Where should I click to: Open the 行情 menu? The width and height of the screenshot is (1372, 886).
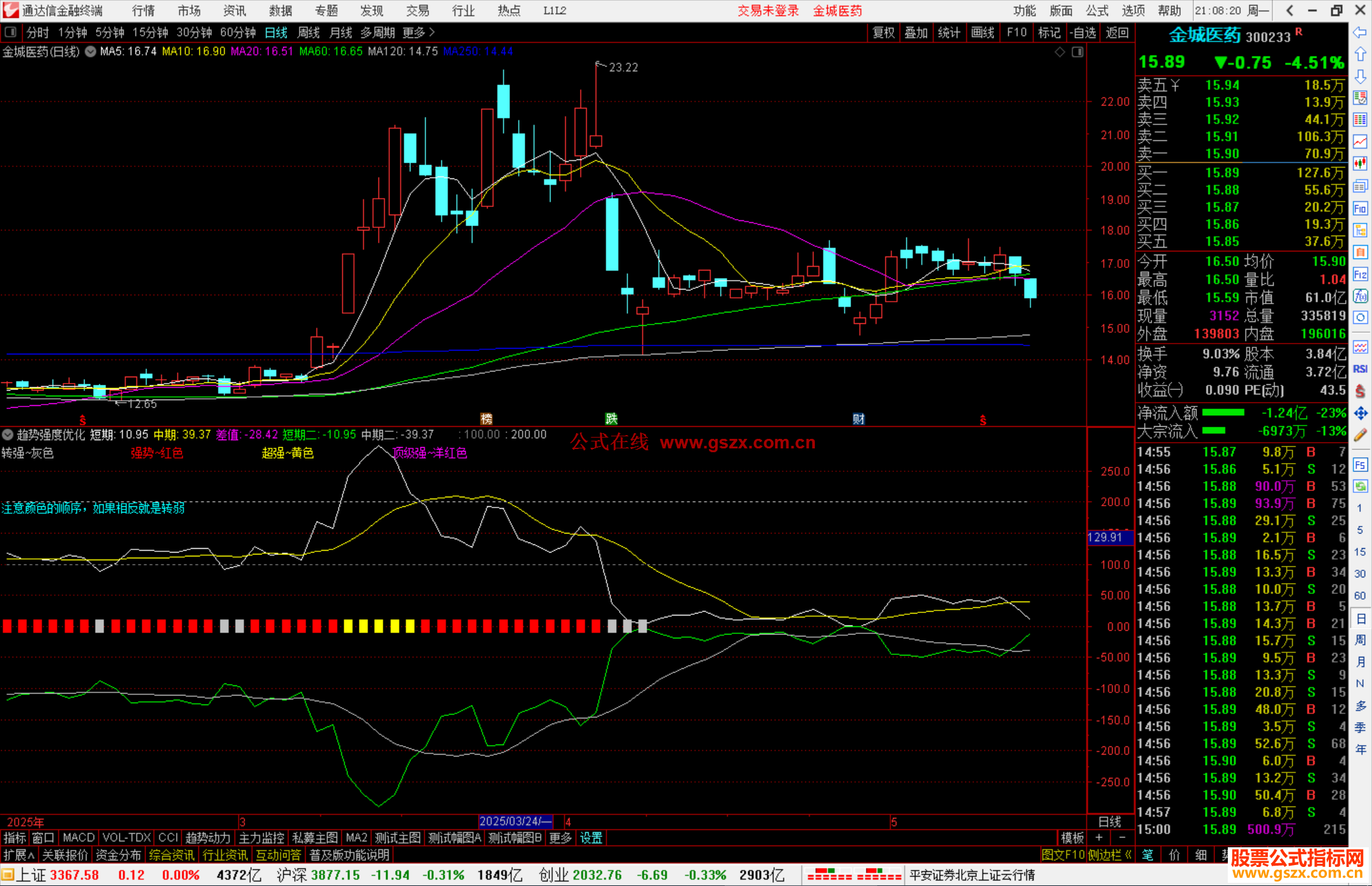point(144,11)
